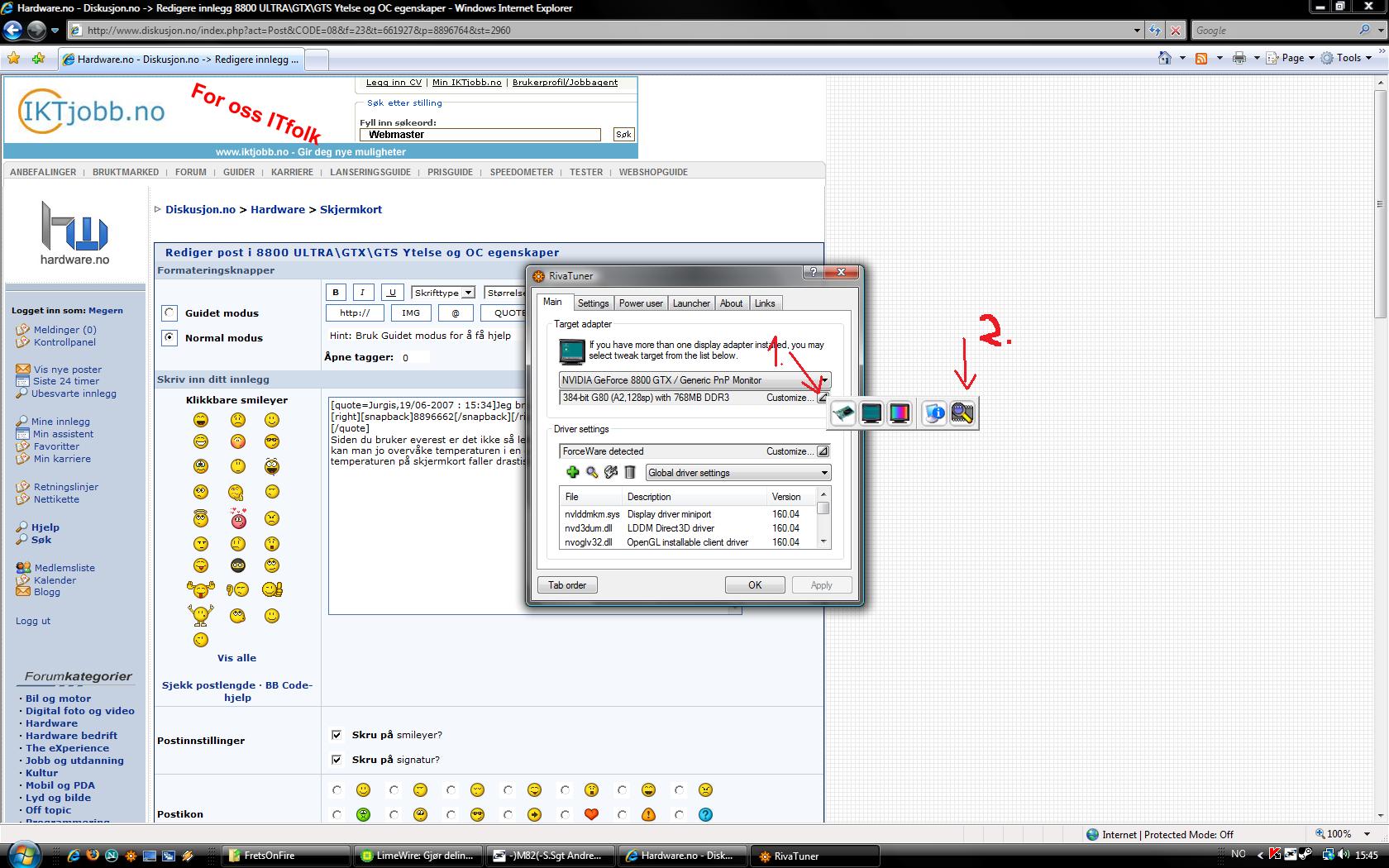This screenshot has height=868, width=1389.
Task: Open Windows Start orb
Action: [x=24, y=854]
